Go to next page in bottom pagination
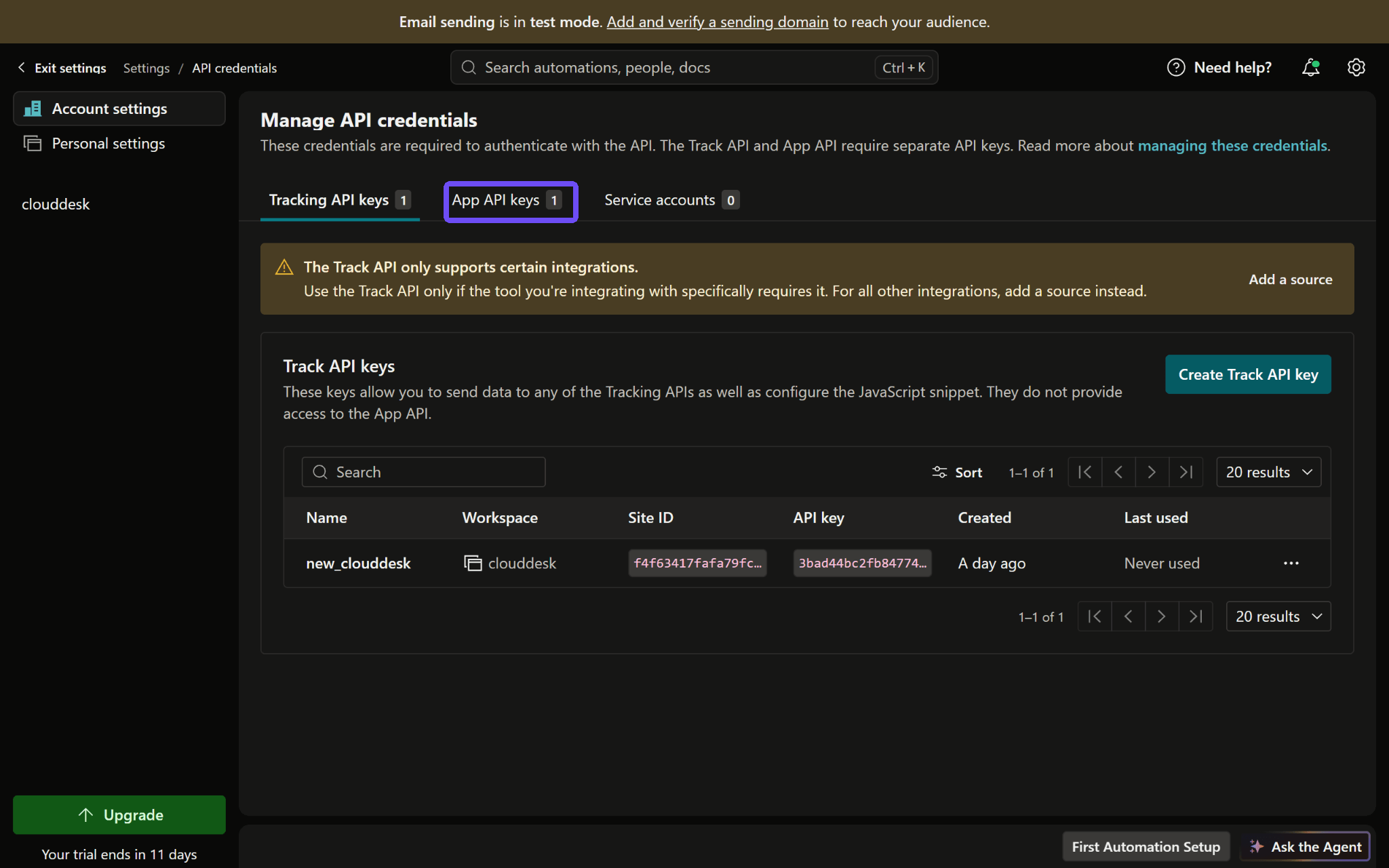The image size is (1389, 868). [1161, 616]
